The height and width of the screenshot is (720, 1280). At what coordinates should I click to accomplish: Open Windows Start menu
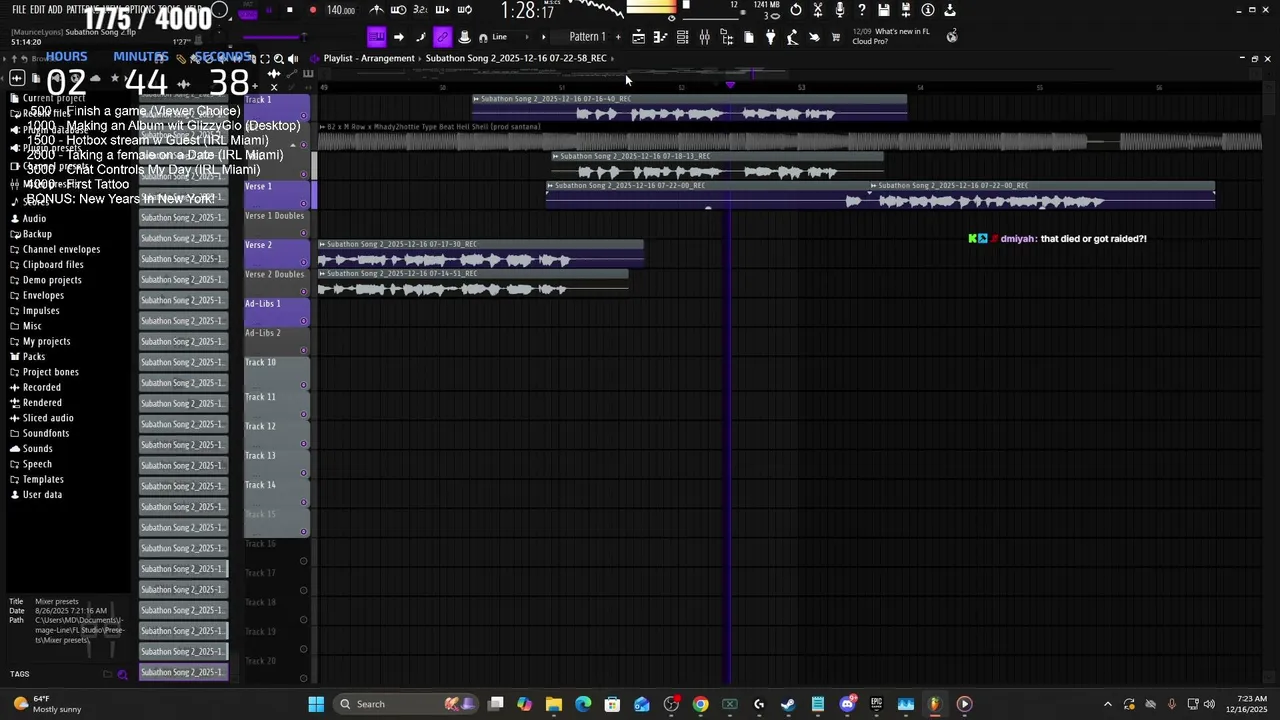[x=316, y=704]
